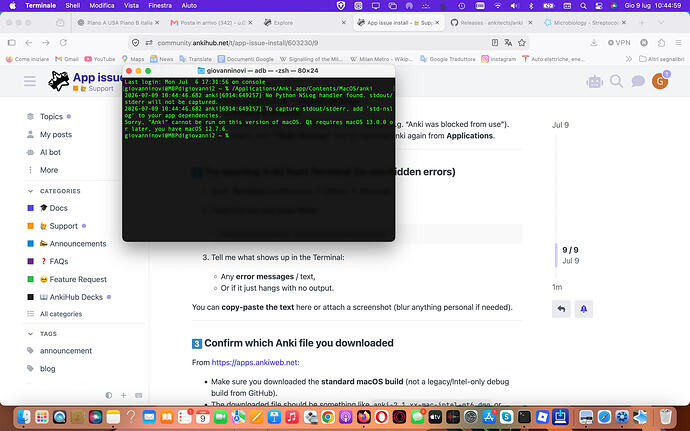Open Spotlight search in menu bar

coord(583,6)
